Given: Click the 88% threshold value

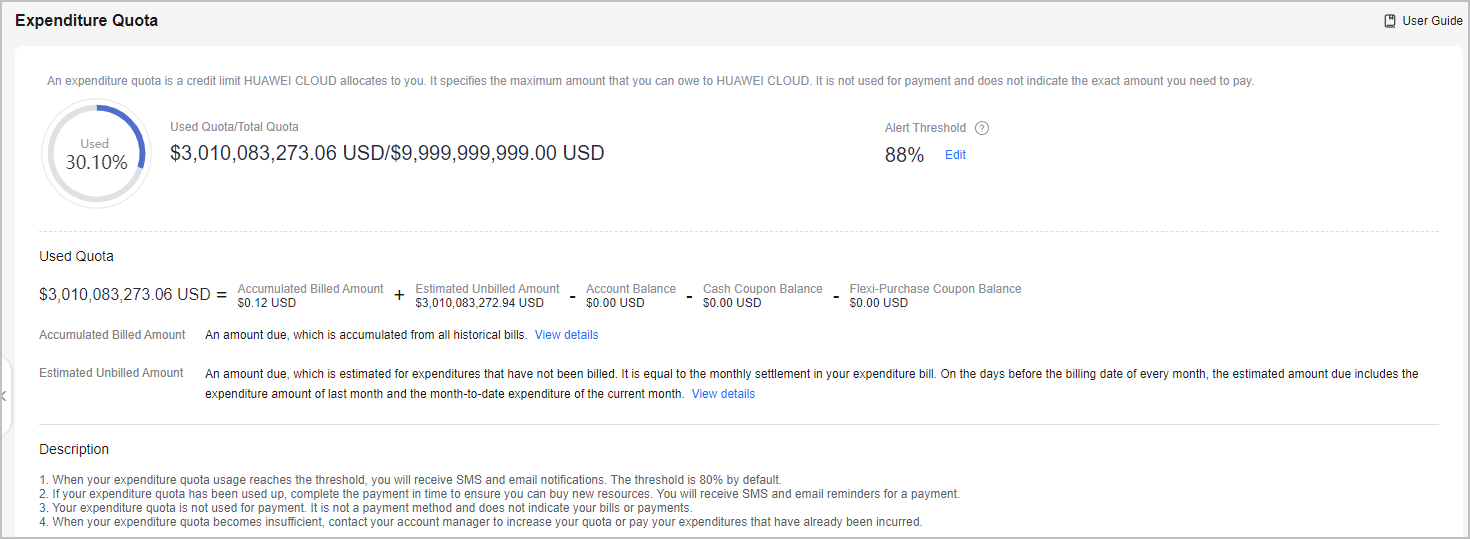Looking at the screenshot, I should [x=904, y=156].
